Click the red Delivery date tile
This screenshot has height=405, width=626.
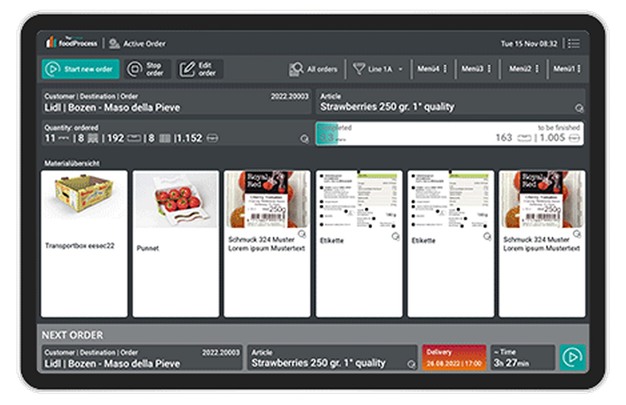point(455,357)
